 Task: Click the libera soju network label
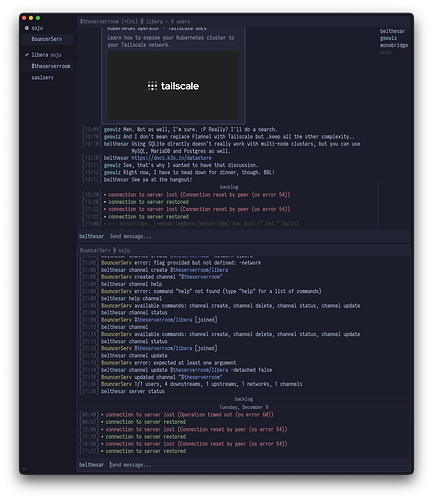click(x=46, y=55)
